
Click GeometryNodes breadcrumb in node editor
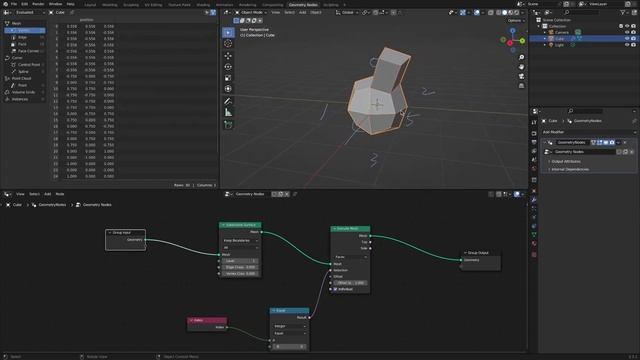52,204
